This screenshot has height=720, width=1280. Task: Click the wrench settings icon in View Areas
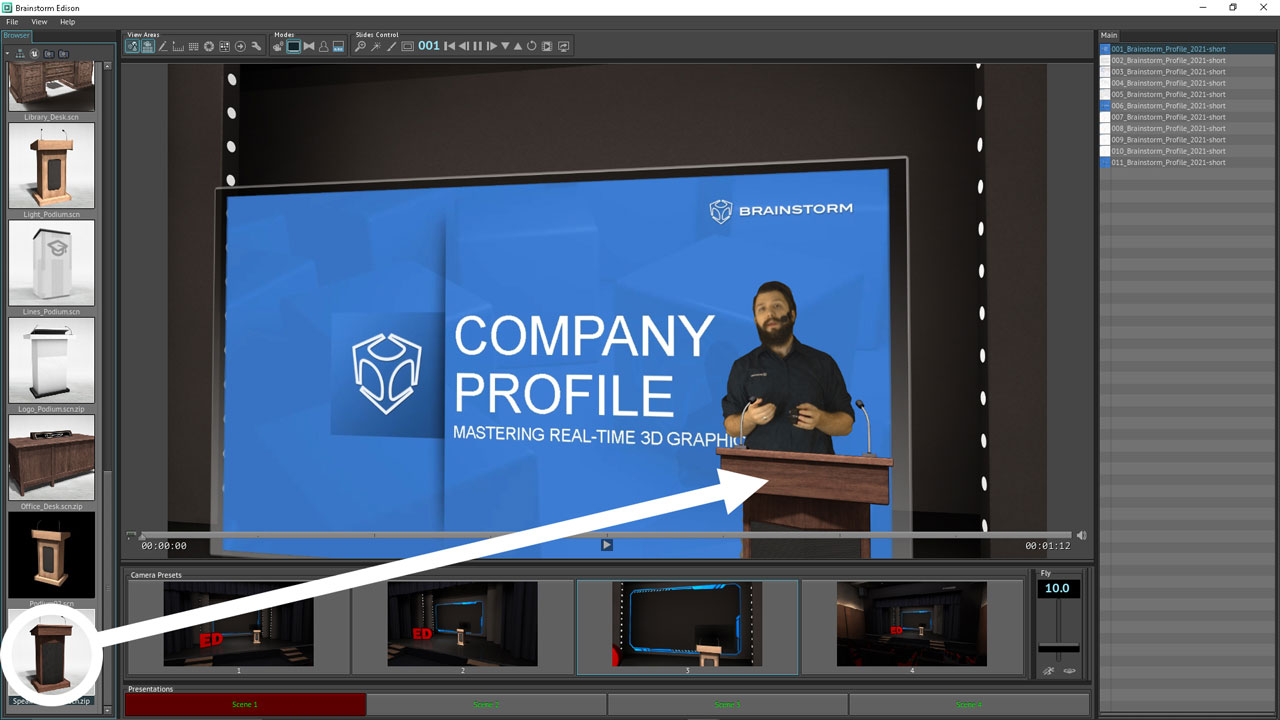click(x=256, y=46)
